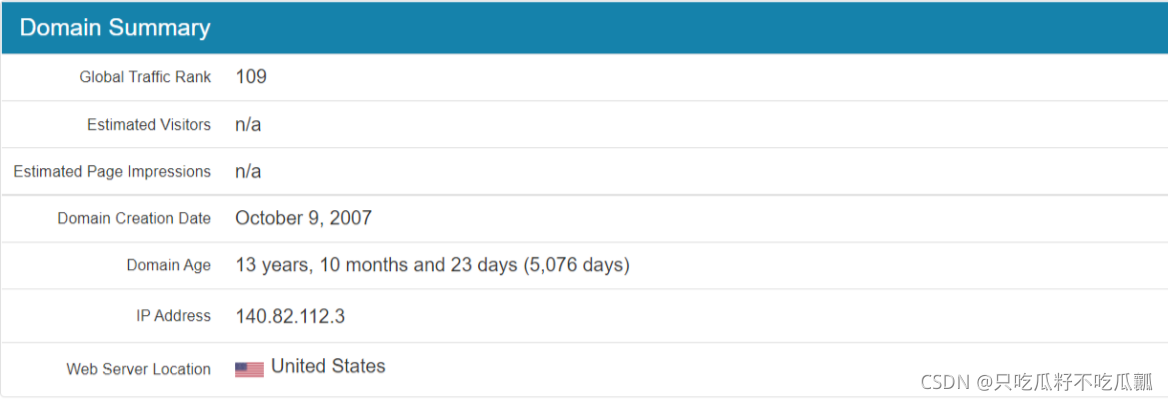Click the United States location text
Image resolution: width=1168 pixels, height=400 pixels.
pyautogui.click(x=328, y=366)
